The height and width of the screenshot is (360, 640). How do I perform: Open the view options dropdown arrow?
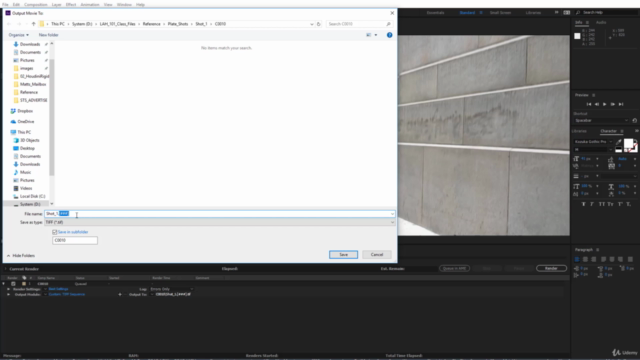[376, 35]
